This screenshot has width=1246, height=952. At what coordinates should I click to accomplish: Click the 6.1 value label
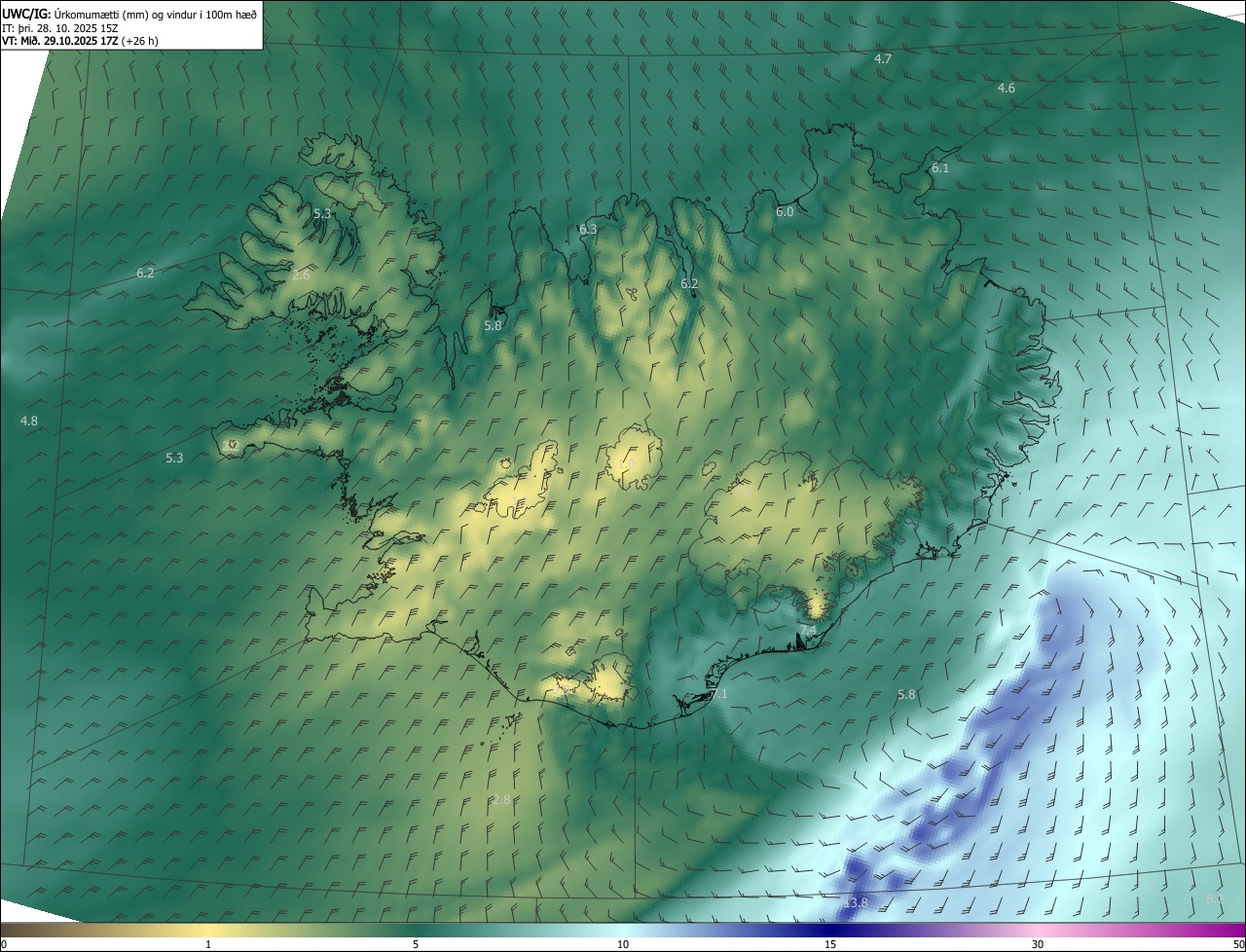coord(940,168)
